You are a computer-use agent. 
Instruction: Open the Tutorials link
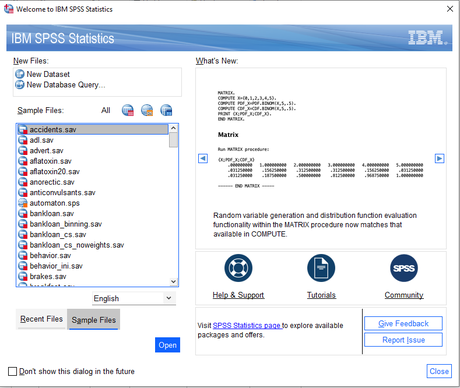click(321, 295)
